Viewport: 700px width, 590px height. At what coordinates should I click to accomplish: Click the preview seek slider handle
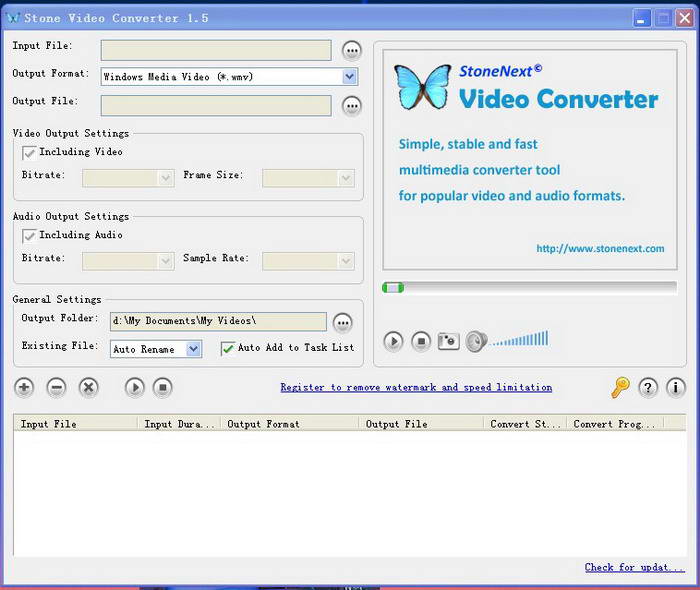point(393,288)
